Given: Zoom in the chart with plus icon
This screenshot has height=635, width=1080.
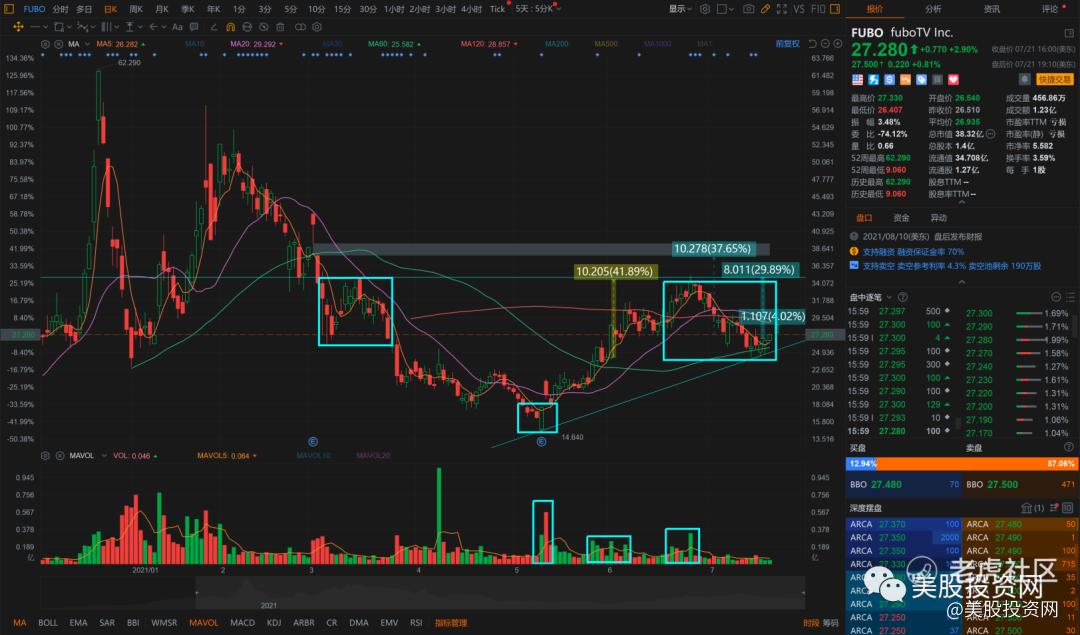Looking at the screenshot, I should tap(838, 43).
